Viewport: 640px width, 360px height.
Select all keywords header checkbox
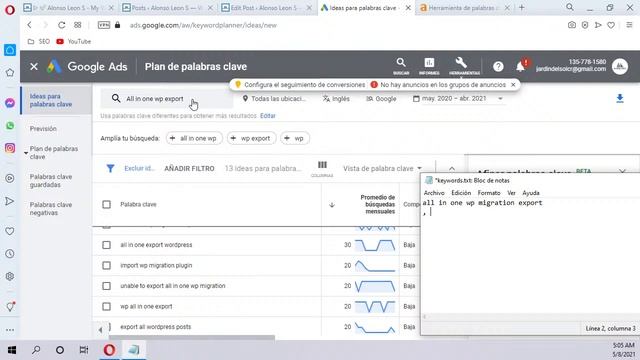107,204
